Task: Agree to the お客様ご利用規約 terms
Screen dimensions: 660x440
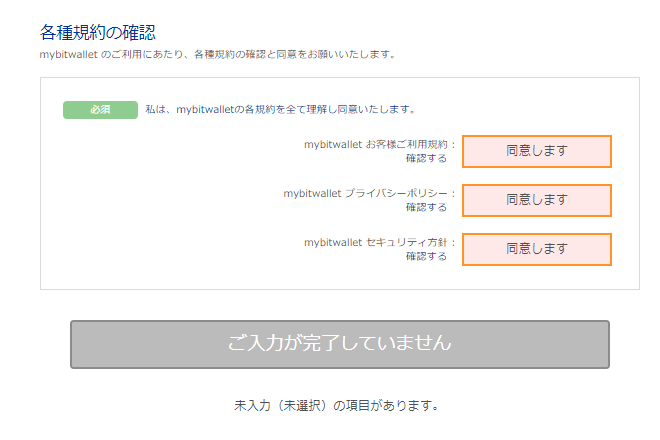Action: [x=537, y=151]
